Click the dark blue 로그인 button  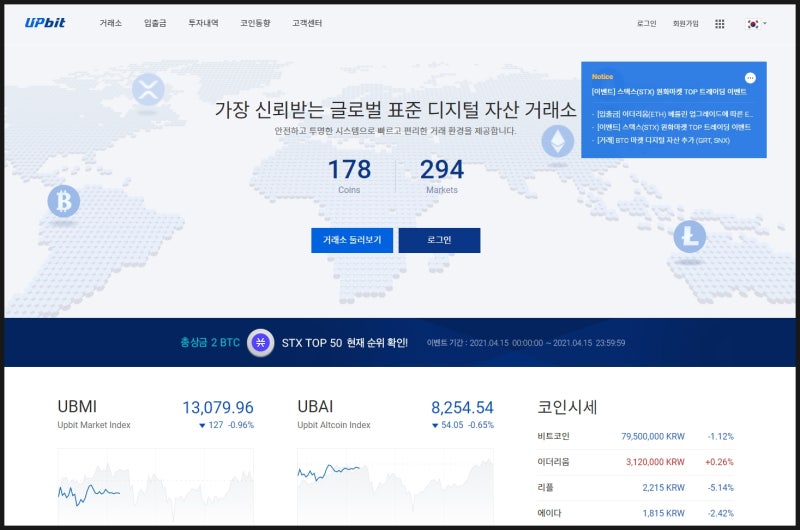coord(439,240)
